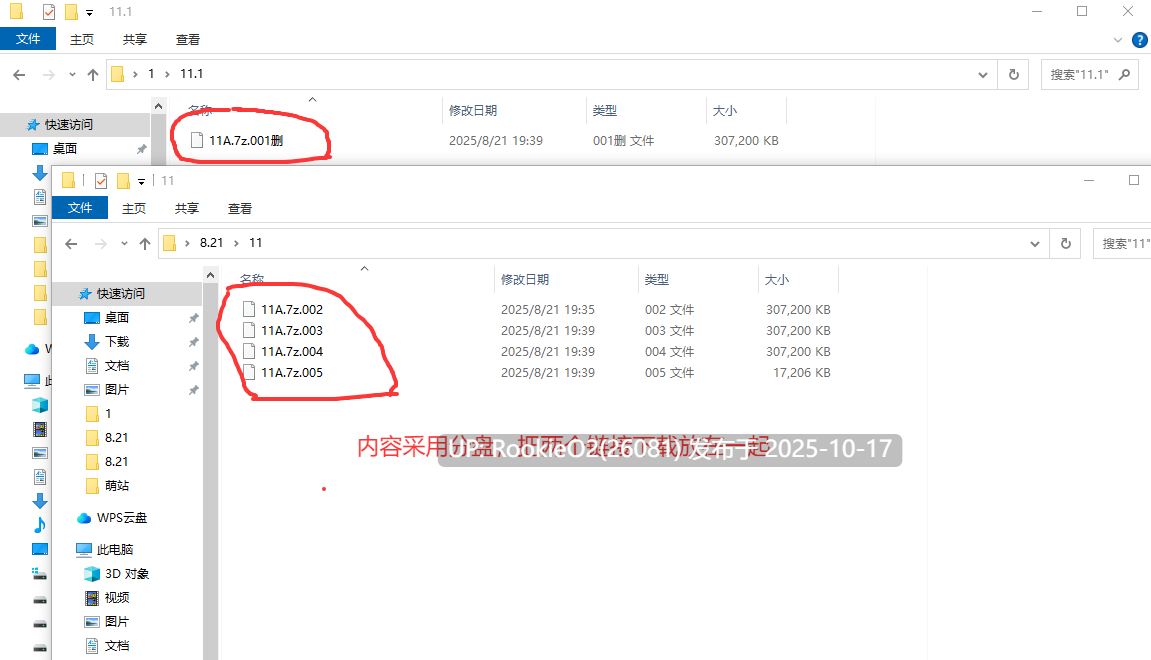This screenshot has height=660, width=1151.
Task: Select file 11A.7z.005
Action: pyautogui.click(x=292, y=373)
